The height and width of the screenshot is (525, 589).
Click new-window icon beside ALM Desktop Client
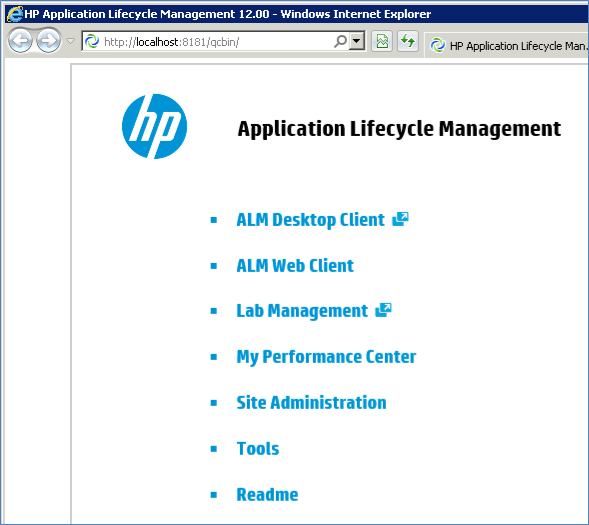[x=400, y=219]
